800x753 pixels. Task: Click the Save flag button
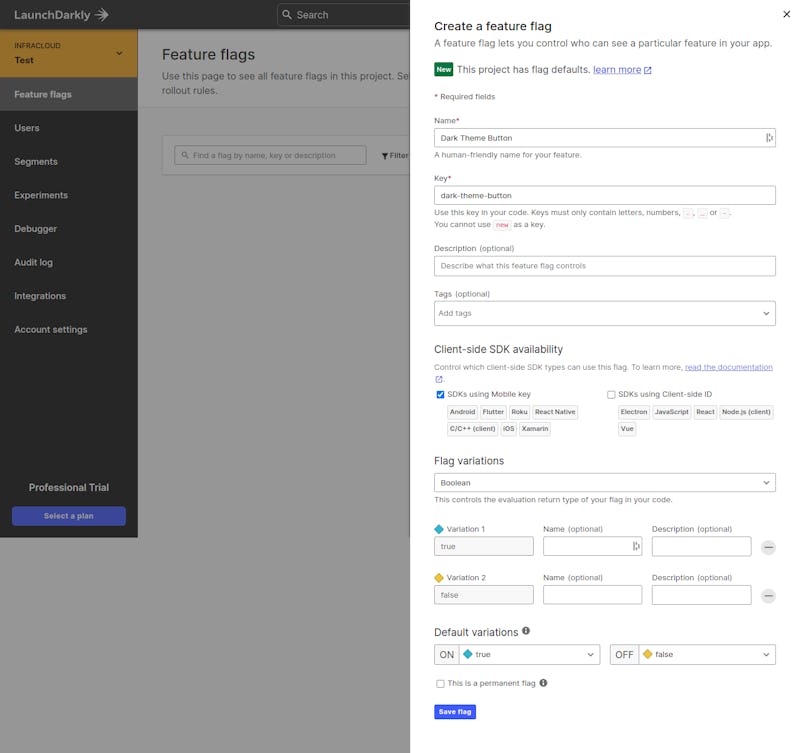(455, 711)
